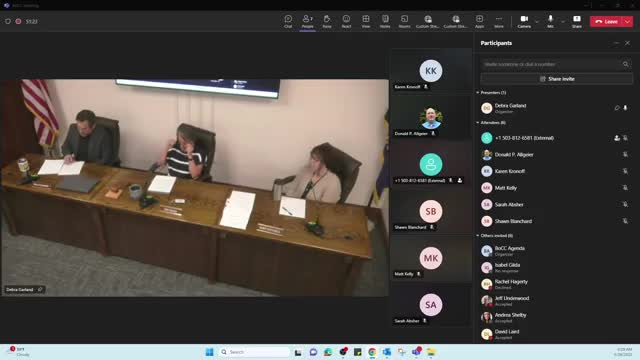This screenshot has width=640, height=360.
Task: Click Matt Kelly's muted mic icon
Action: [625, 188]
